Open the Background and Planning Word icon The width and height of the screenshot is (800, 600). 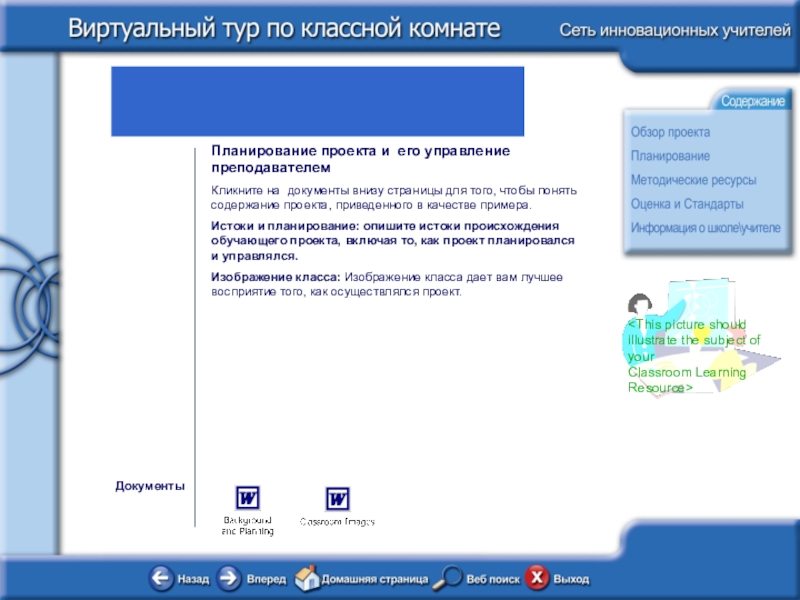pyautogui.click(x=247, y=498)
